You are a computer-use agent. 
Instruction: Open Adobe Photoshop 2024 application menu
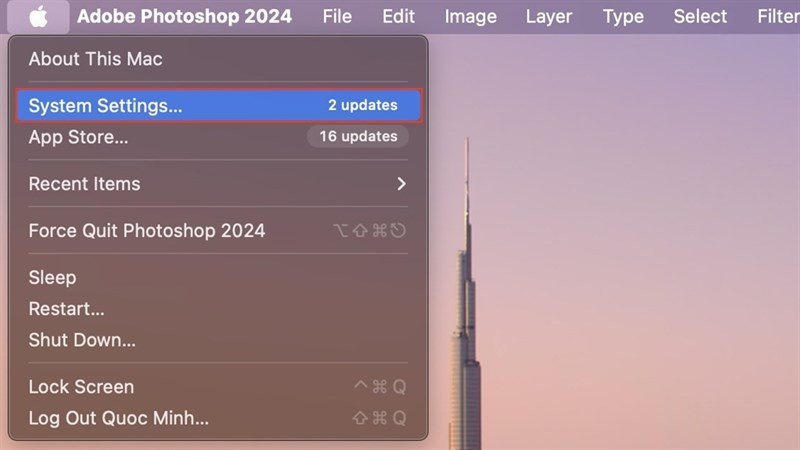click(x=184, y=17)
